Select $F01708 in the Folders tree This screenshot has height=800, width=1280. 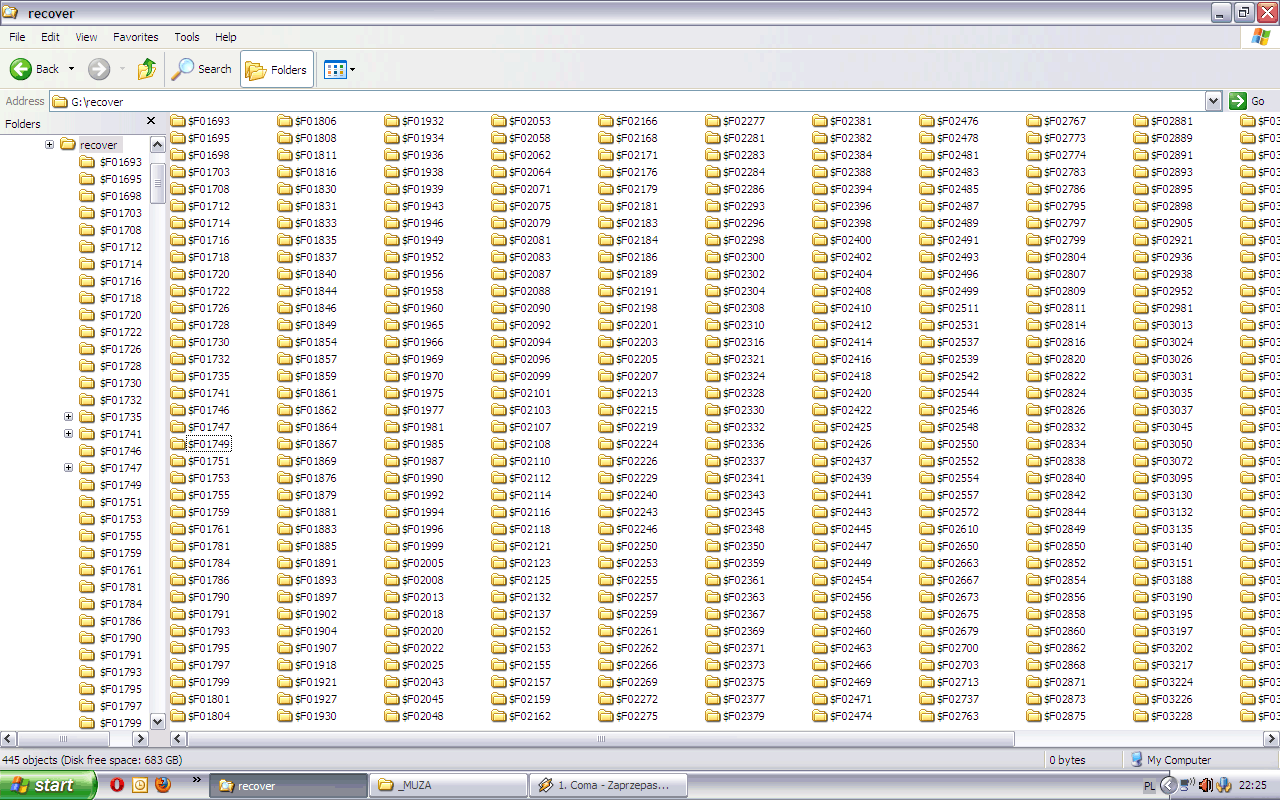tap(120, 230)
